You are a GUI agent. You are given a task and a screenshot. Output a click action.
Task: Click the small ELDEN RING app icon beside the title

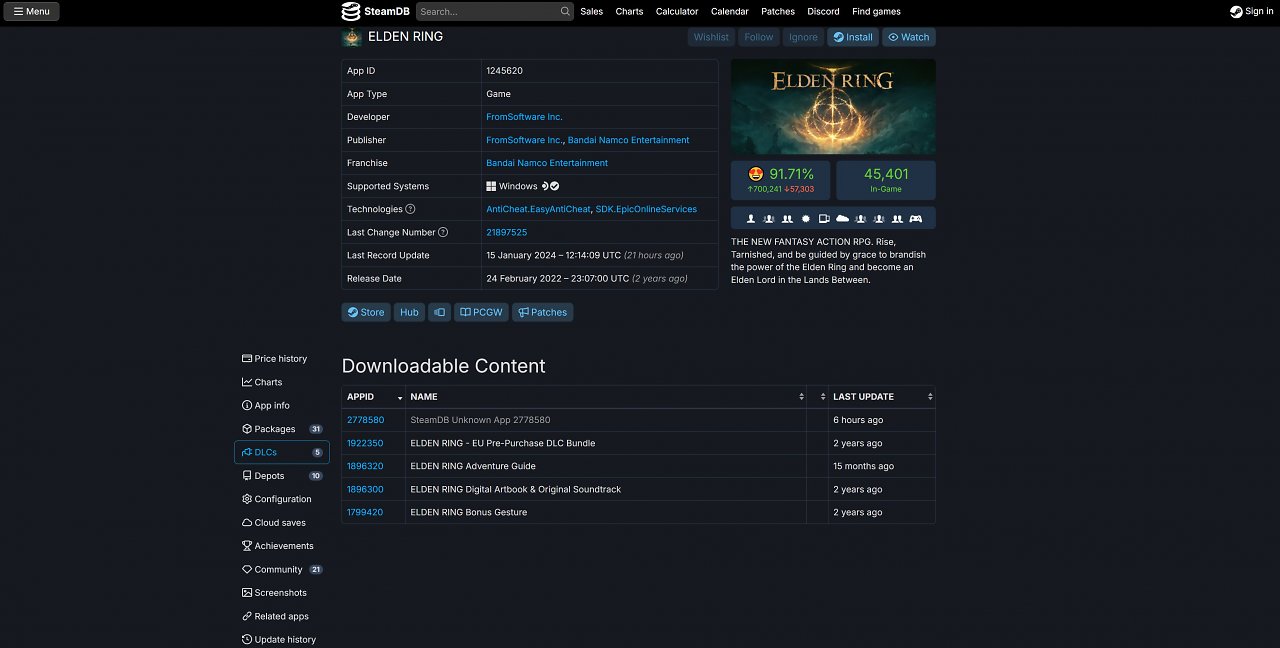[x=352, y=37]
